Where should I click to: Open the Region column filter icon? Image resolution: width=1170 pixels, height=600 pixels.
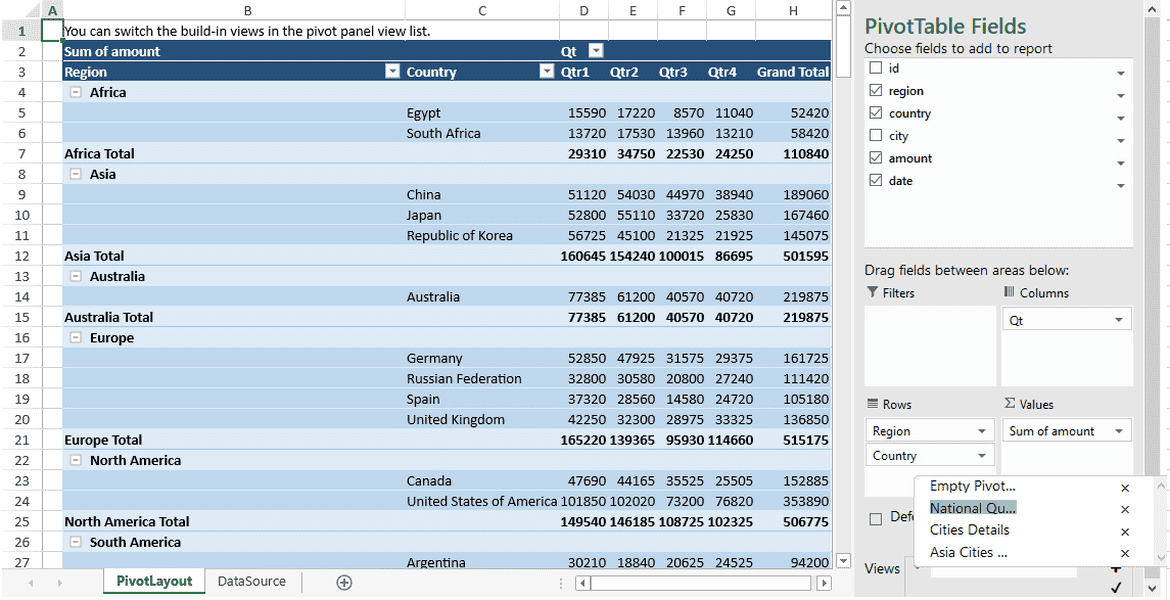pyautogui.click(x=392, y=71)
